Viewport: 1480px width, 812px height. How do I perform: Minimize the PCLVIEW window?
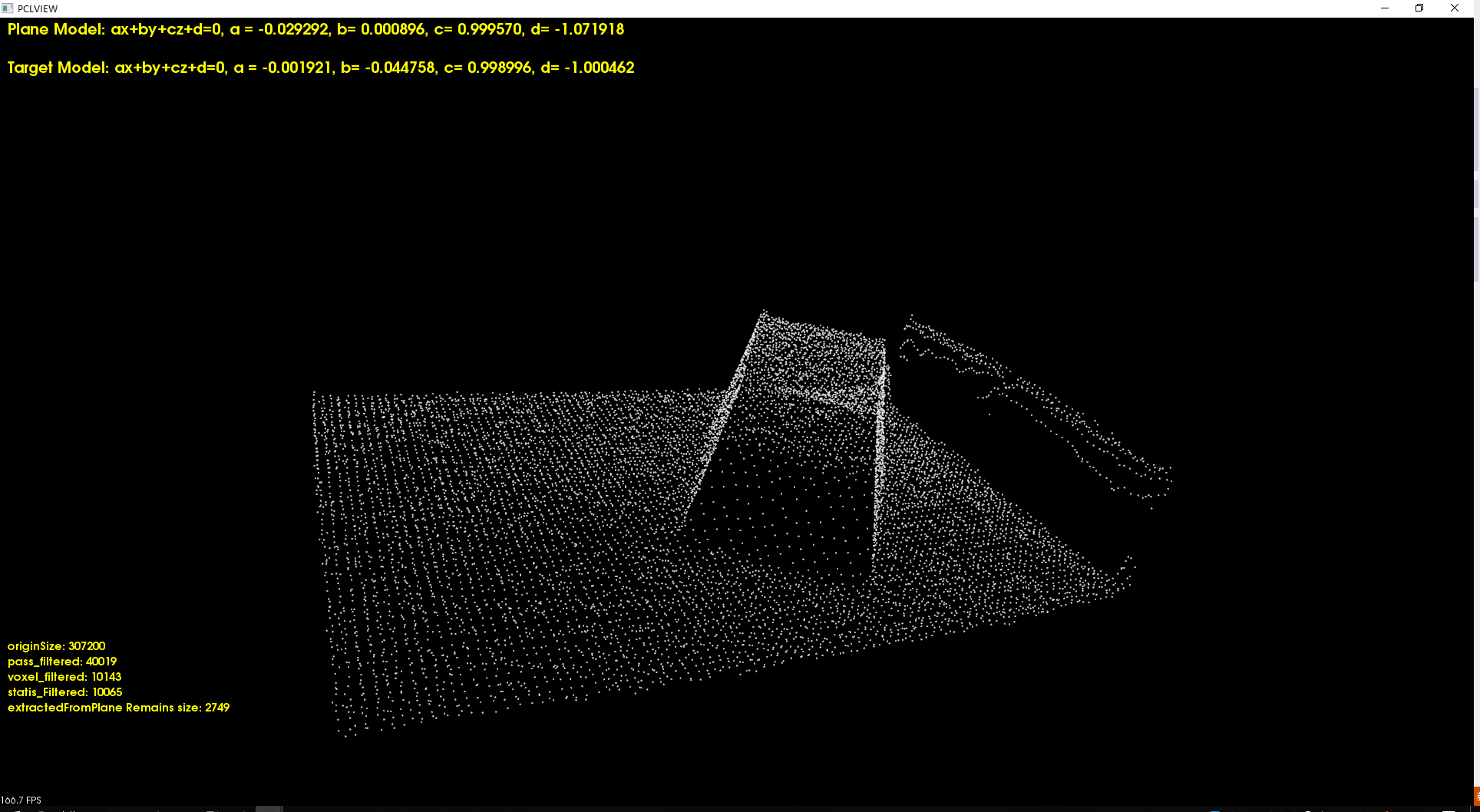point(1385,8)
